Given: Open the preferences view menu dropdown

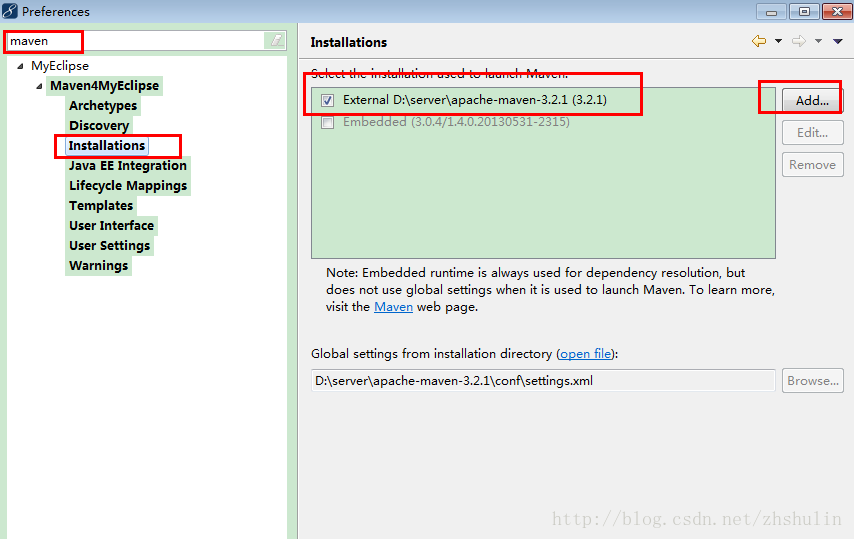Looking at the screenshot, I should coord(838,41).
